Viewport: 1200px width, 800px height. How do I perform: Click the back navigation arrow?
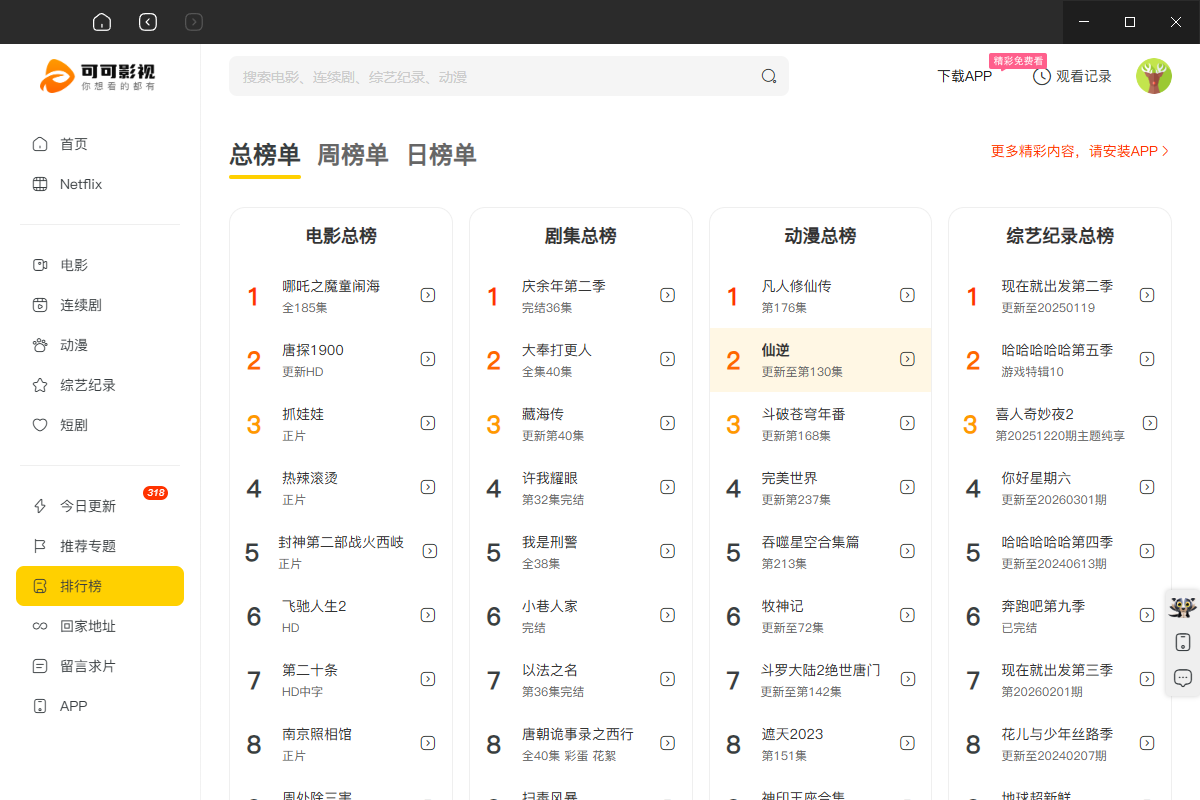tap(148, 22)
